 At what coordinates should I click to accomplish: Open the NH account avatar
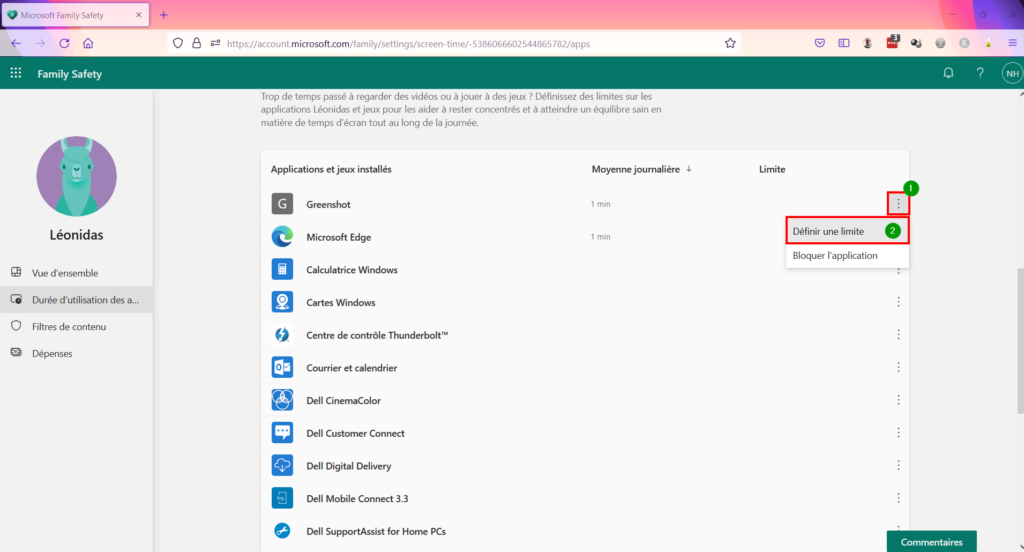point(1012,73)
